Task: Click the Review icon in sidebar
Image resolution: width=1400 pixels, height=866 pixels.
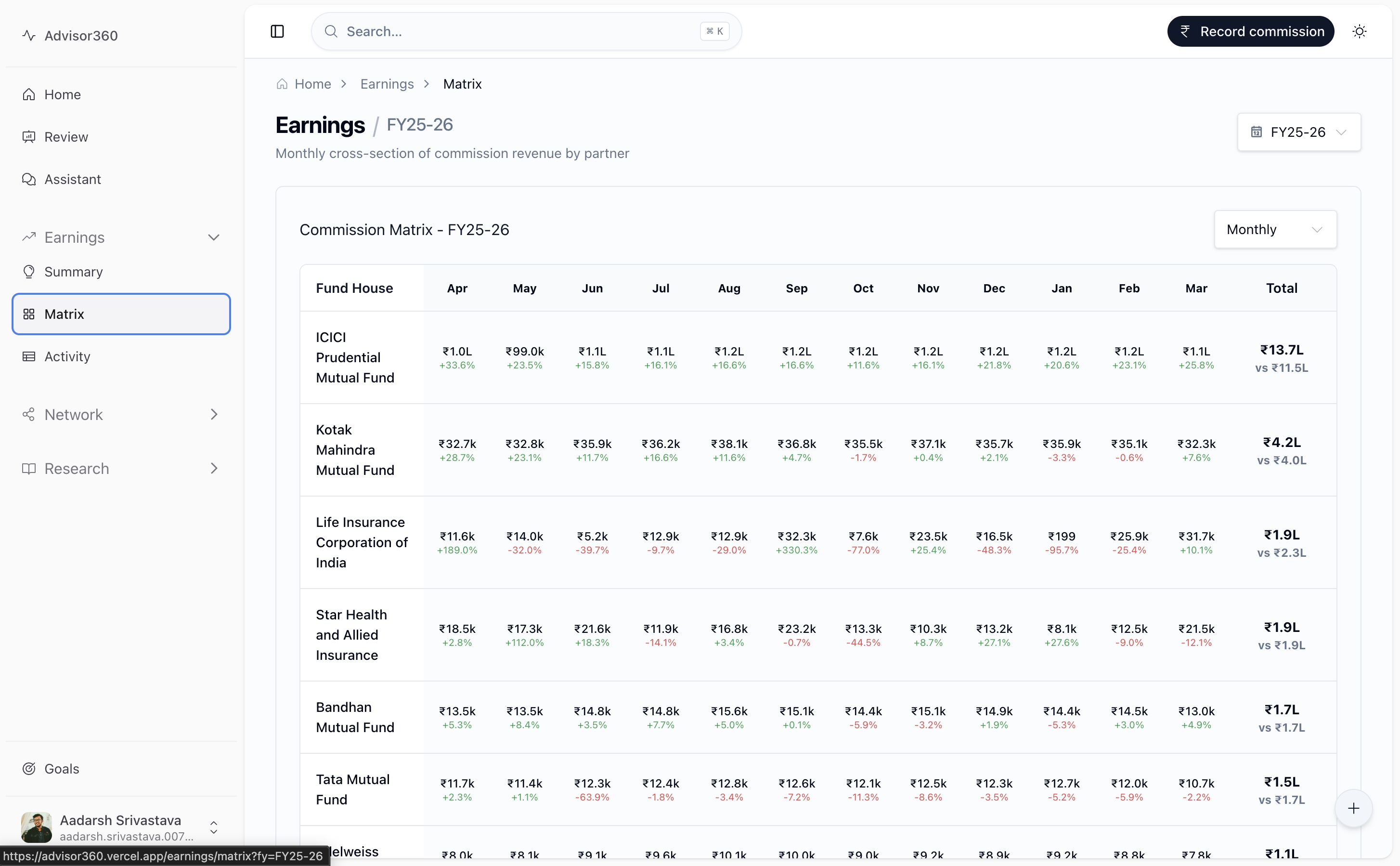Action: [28, 137]
